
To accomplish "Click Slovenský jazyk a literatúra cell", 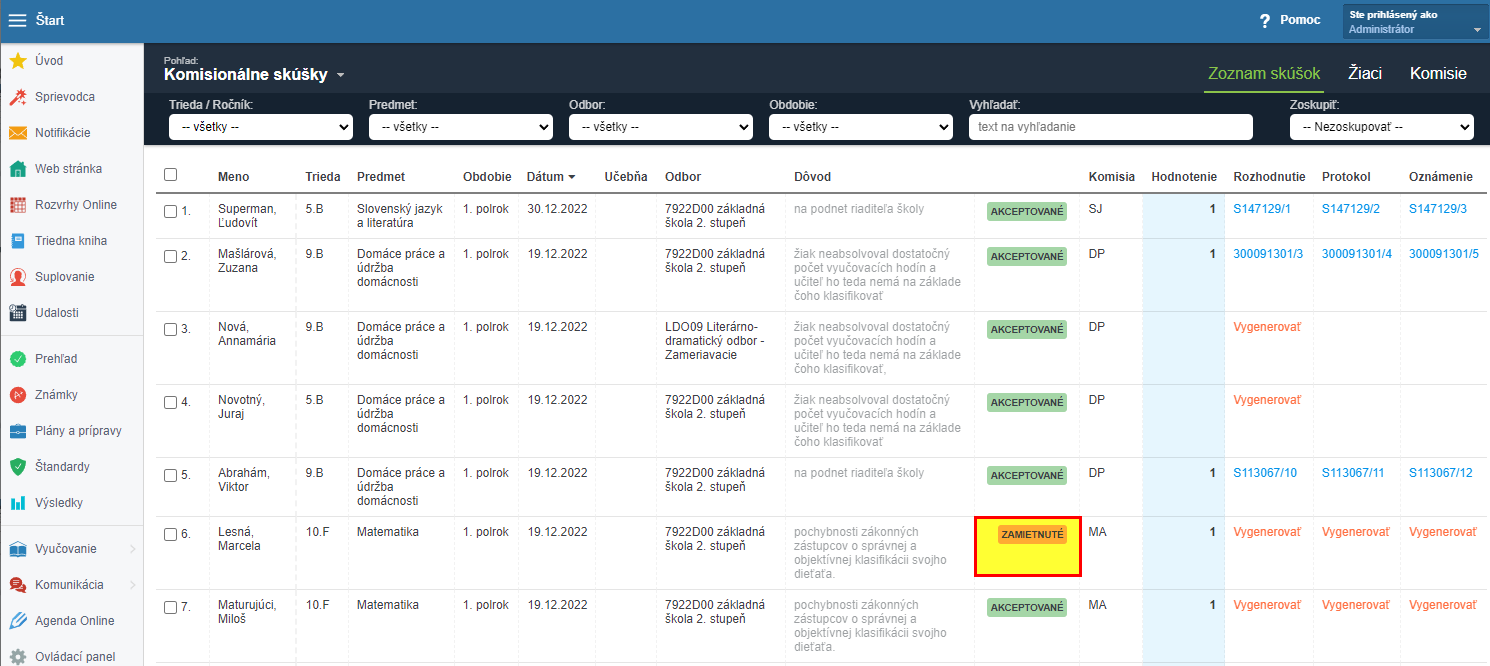I will coord(401,216).
